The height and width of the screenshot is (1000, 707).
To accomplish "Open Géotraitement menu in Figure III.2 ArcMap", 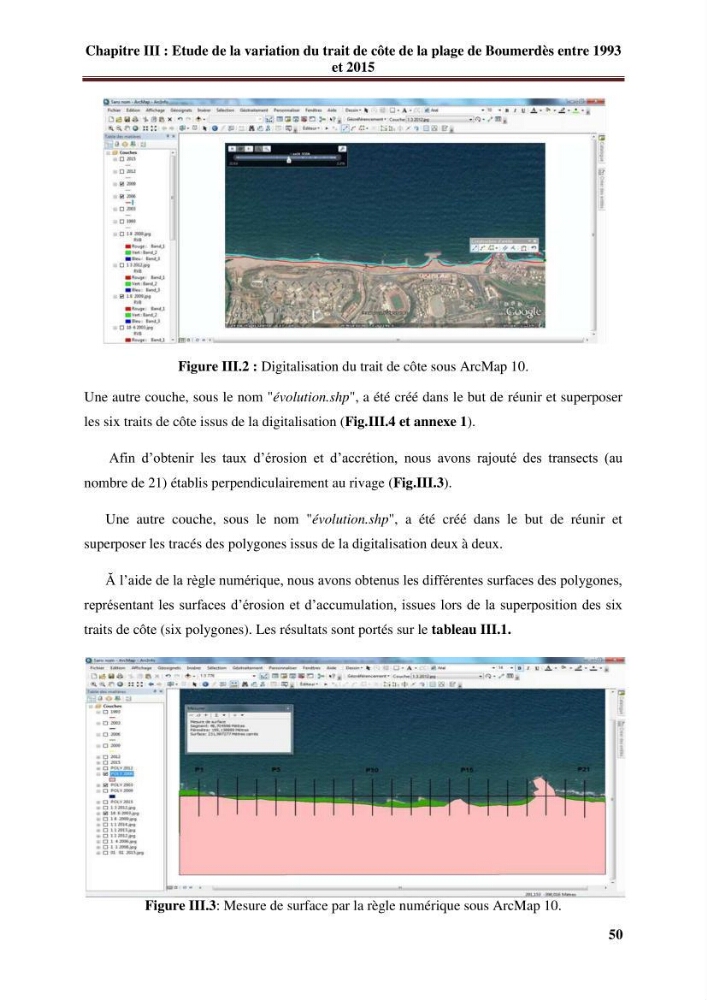I will click(x=254, y=110).
